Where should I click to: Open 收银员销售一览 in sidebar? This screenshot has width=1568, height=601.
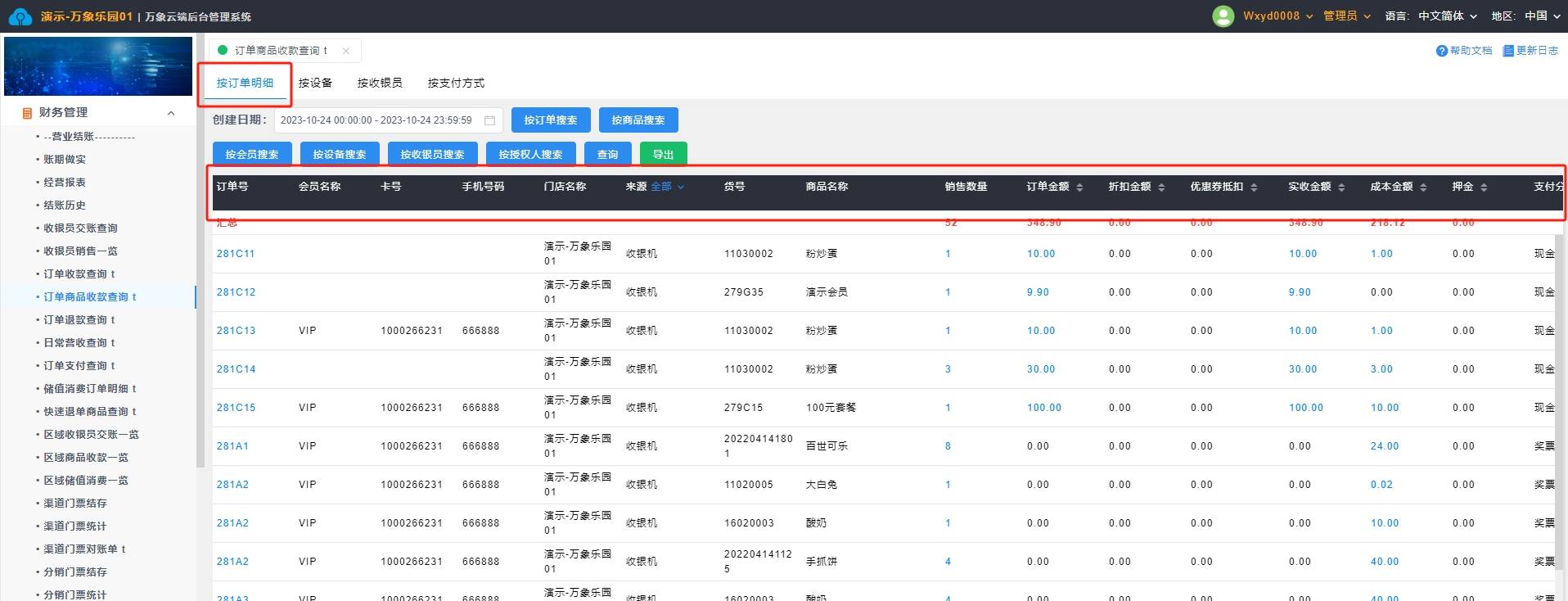tap(81, 251)
